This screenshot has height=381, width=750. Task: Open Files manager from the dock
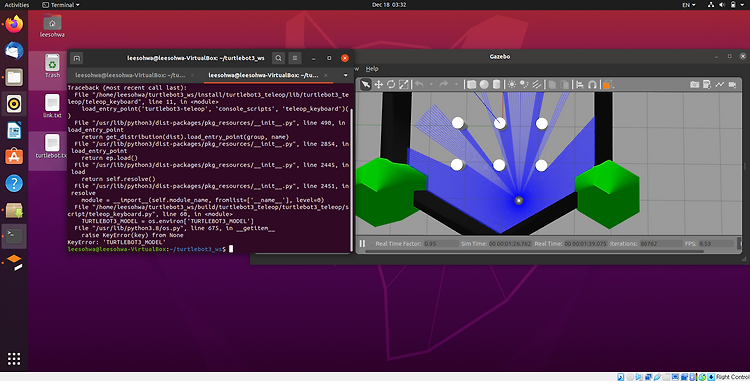coord(14,77)
